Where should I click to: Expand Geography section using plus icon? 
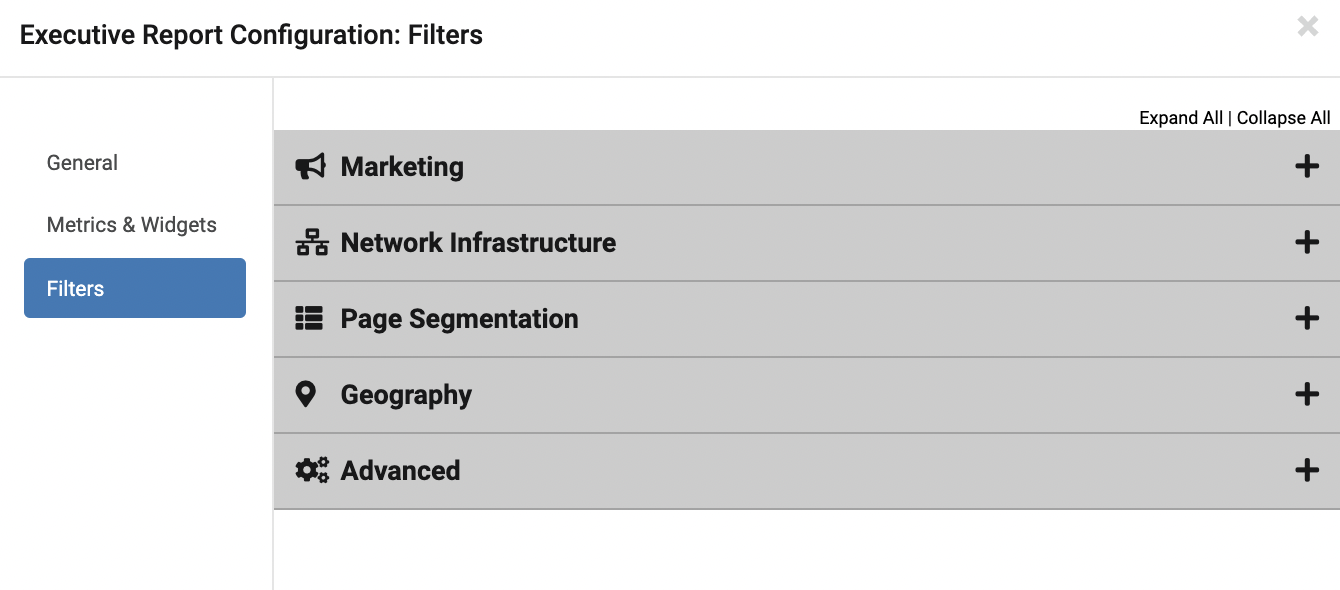[x=1307, y=394]
